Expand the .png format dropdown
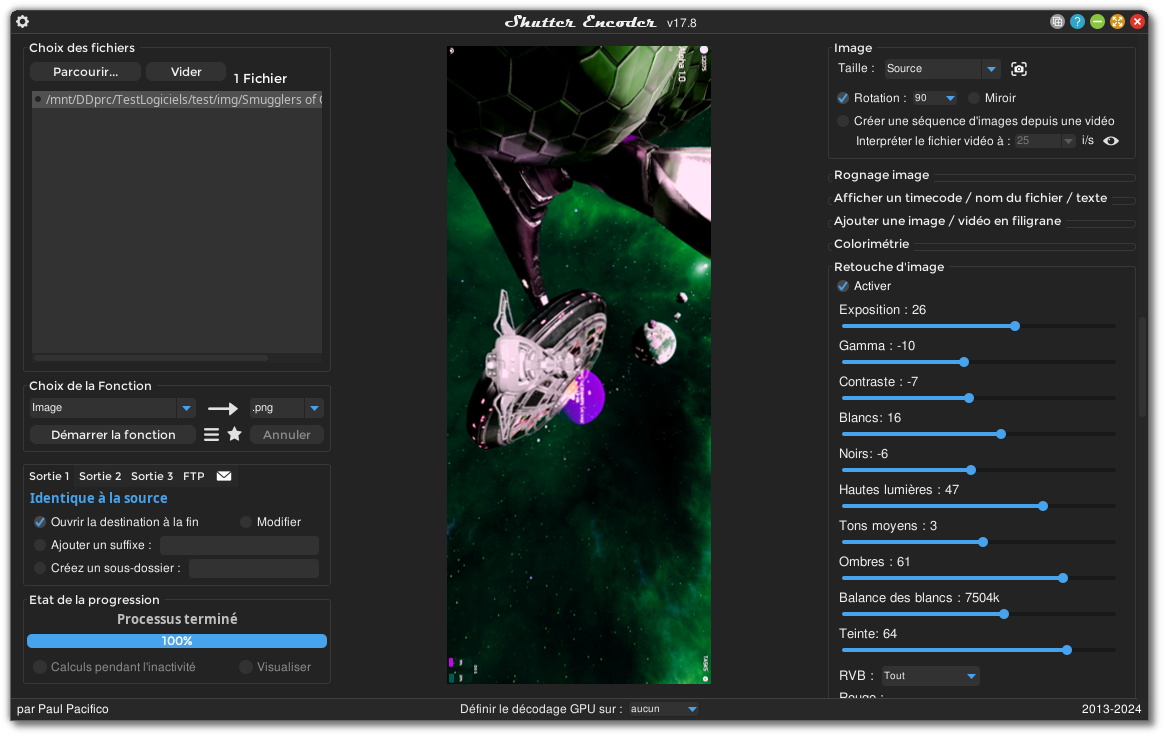The width and height of the screenshot is (1165, 737). pos(314,408)
